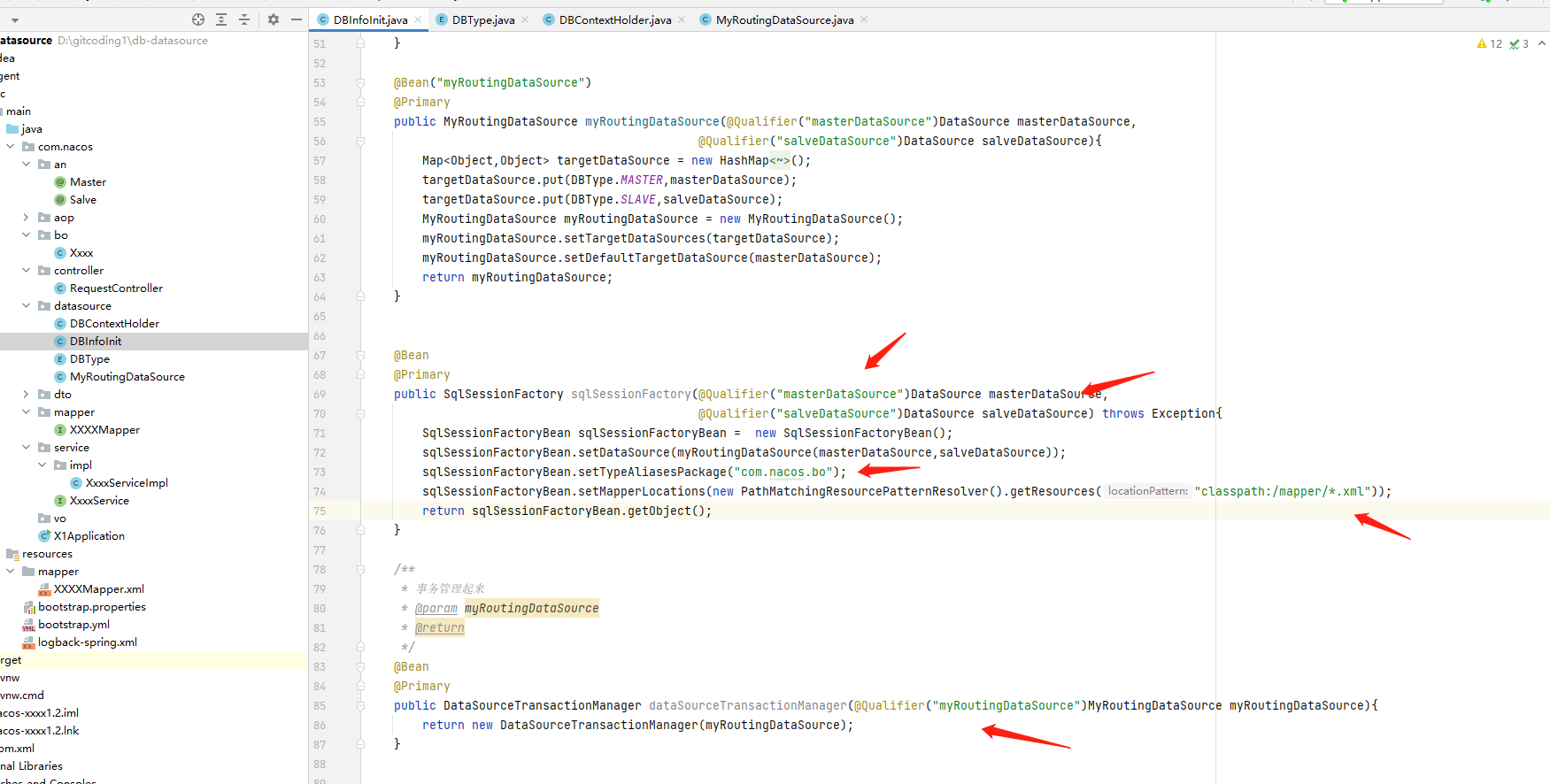
Task: Collapse the impl package node
Action: point(42,465)
